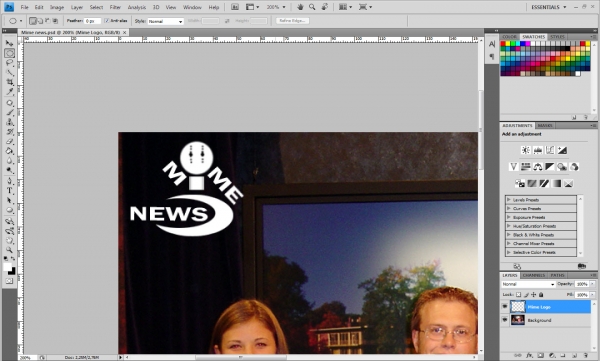
Task: Click the background color swatch
Action: [x=13, y=271]
